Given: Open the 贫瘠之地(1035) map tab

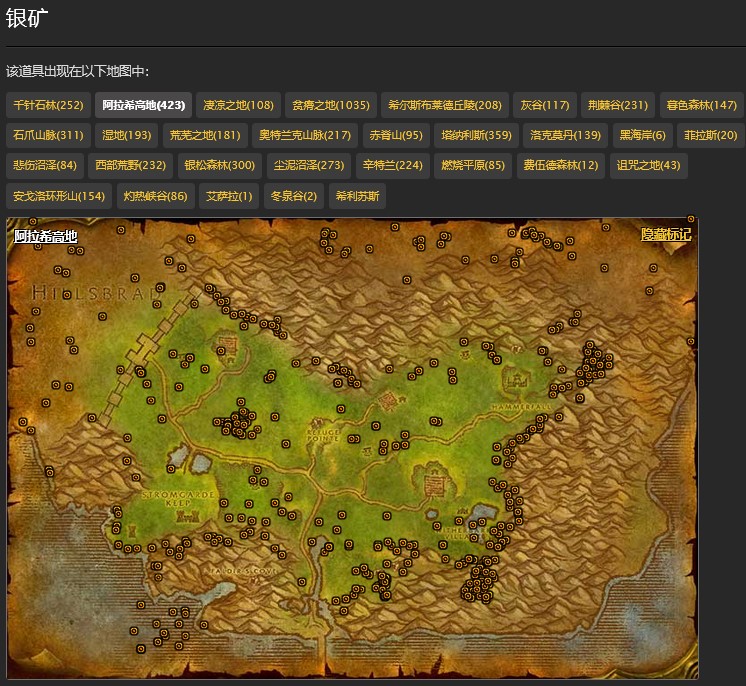Looking at the screenshot, I should click(331, 105).
